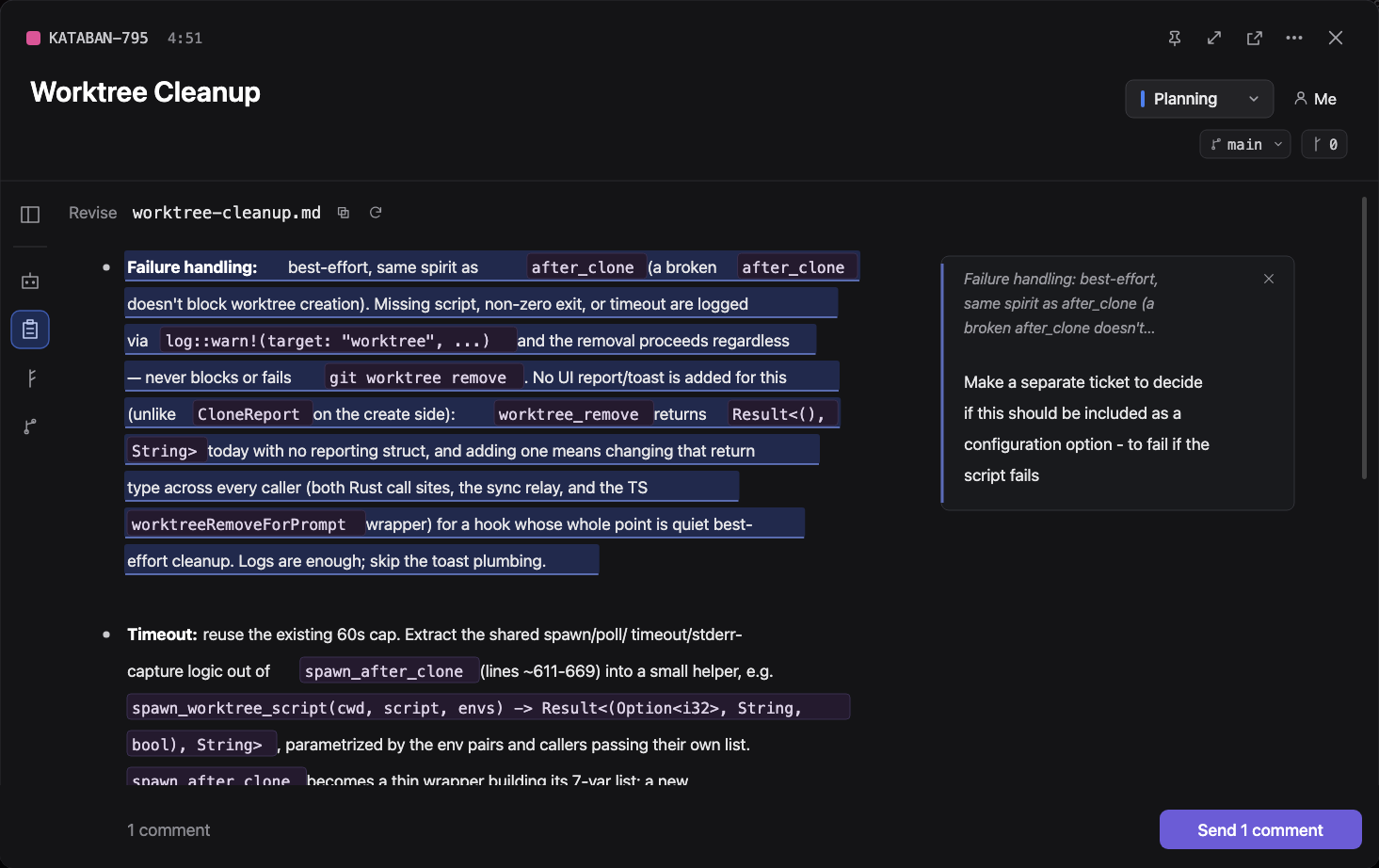Click the document scrollbar
This screenshot has height=868, width=1379.
click(1364, 337)
